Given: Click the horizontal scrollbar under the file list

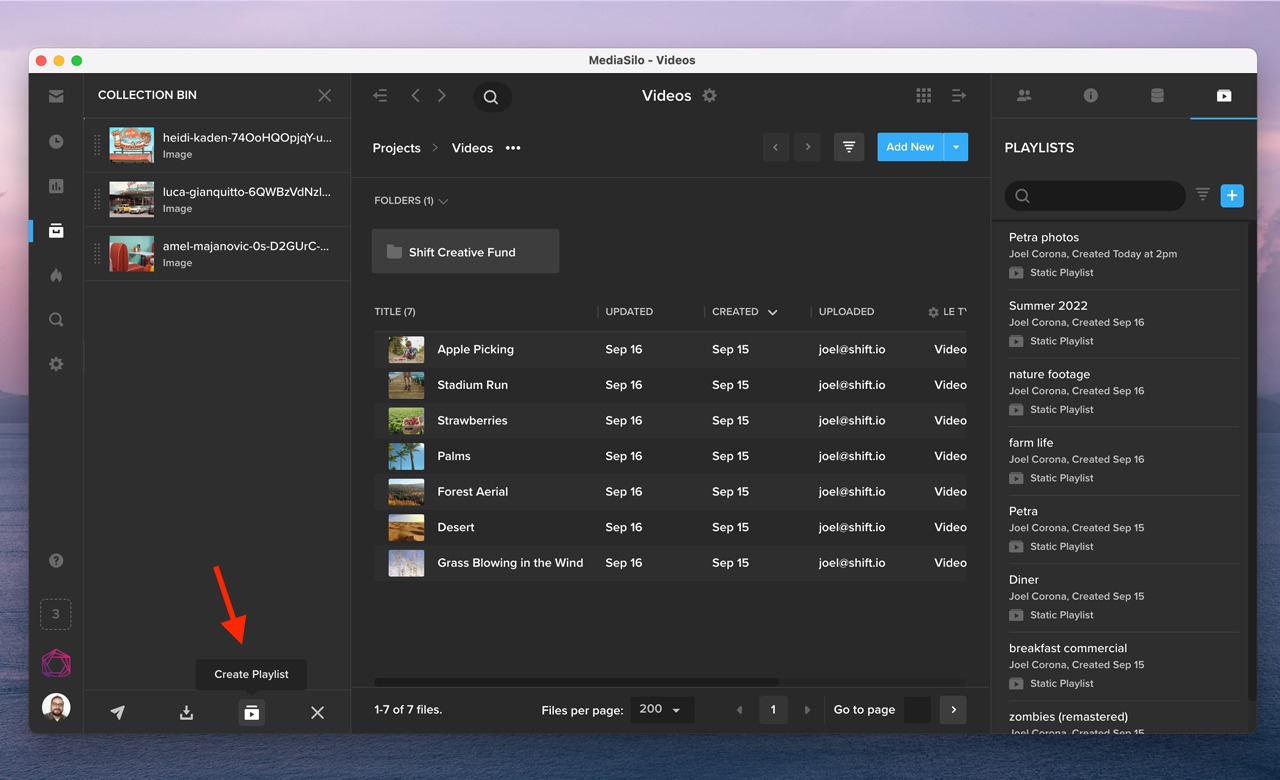Looking at the screenshot, I should [576, 682].
